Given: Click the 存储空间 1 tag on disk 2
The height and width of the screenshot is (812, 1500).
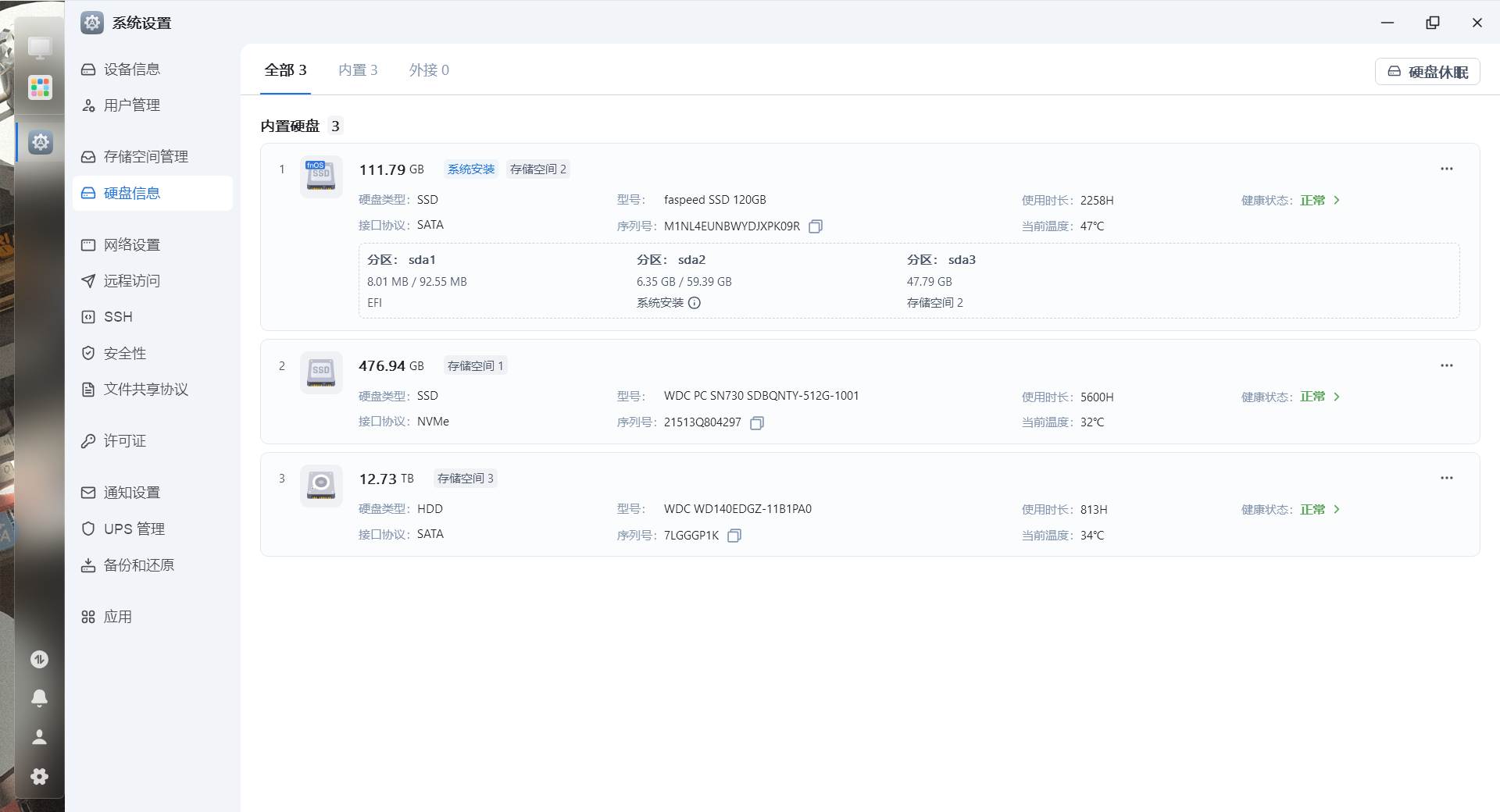Looking at the screenshot, I should 476,366.
